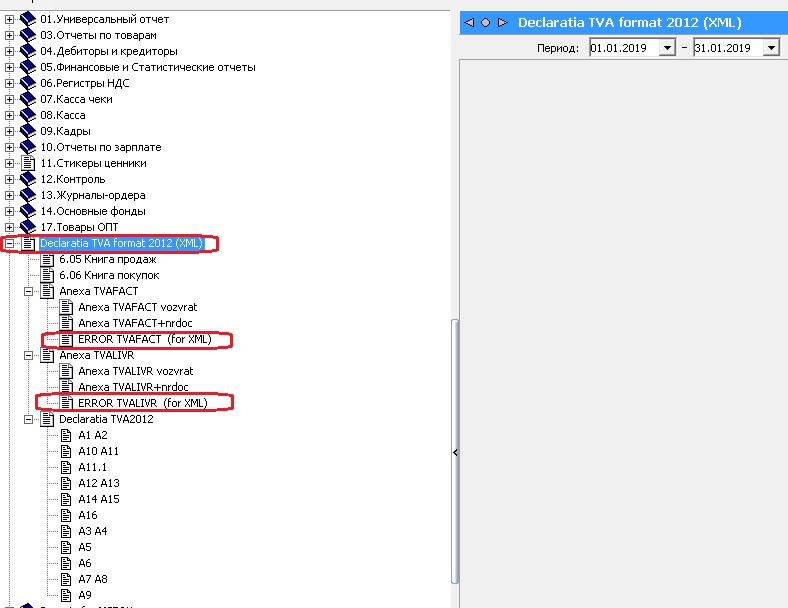Click the document icon of Anexa TVALIVR vozvrat

[x=66, y=371]
